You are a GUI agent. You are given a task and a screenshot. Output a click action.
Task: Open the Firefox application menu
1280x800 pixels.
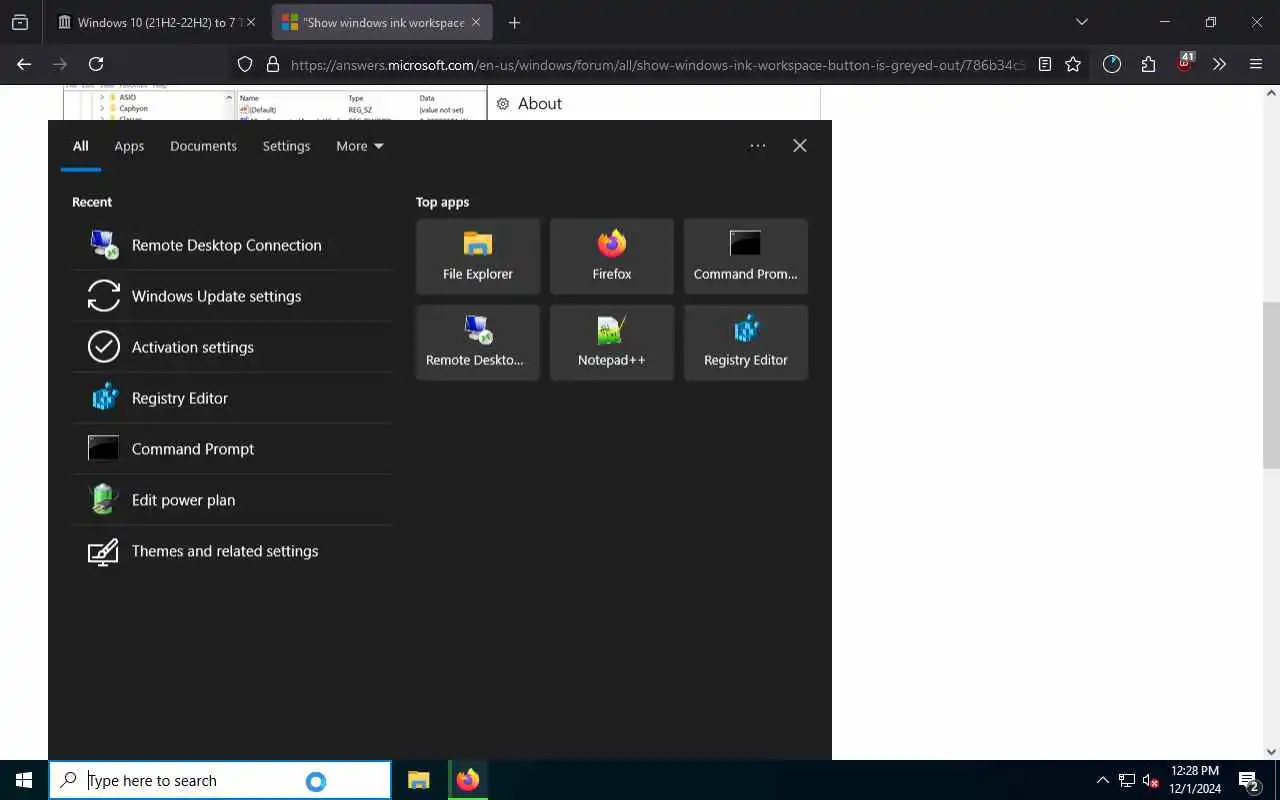click(1256, 64)
